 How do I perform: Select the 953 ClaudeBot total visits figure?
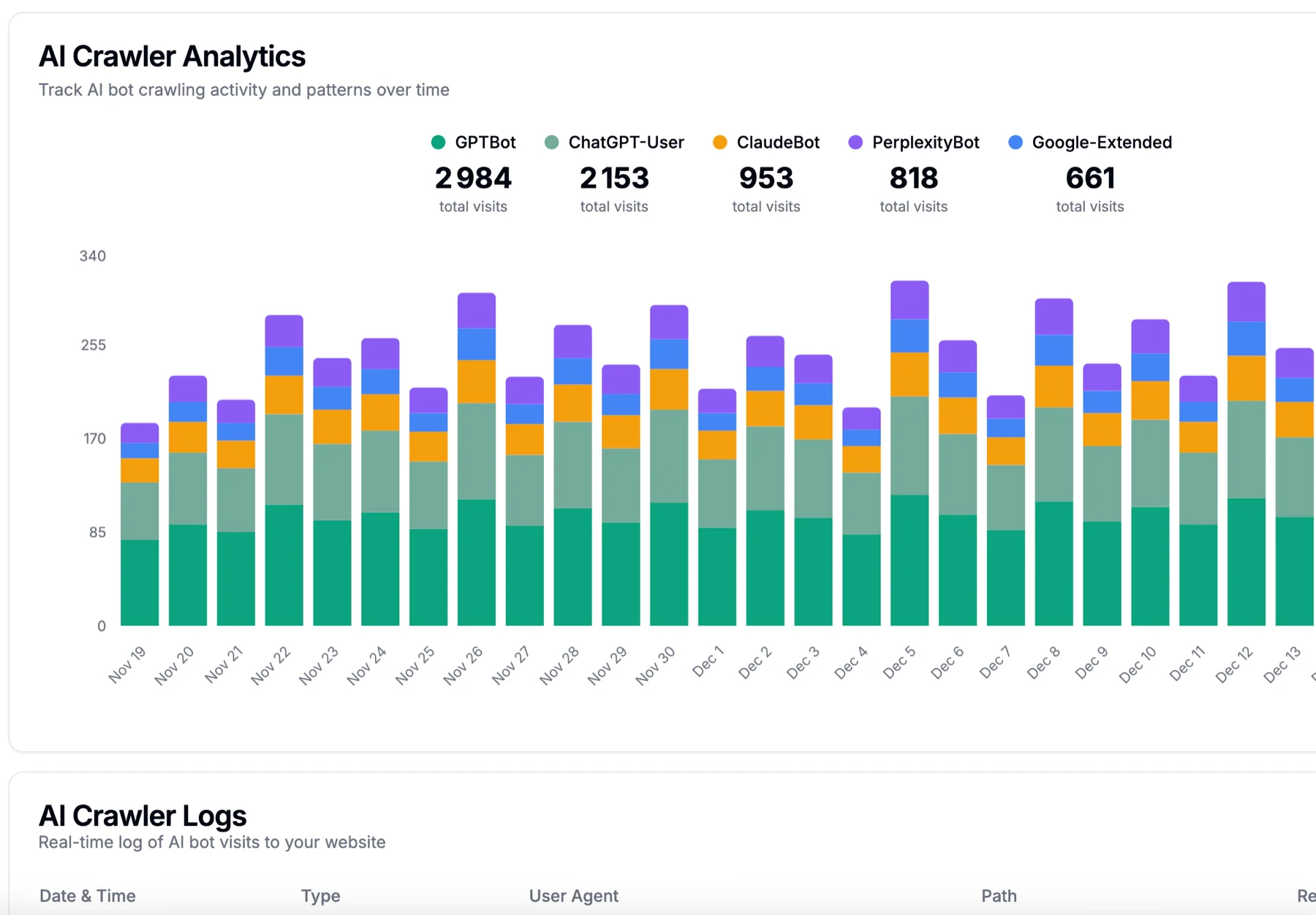point(765,178)
